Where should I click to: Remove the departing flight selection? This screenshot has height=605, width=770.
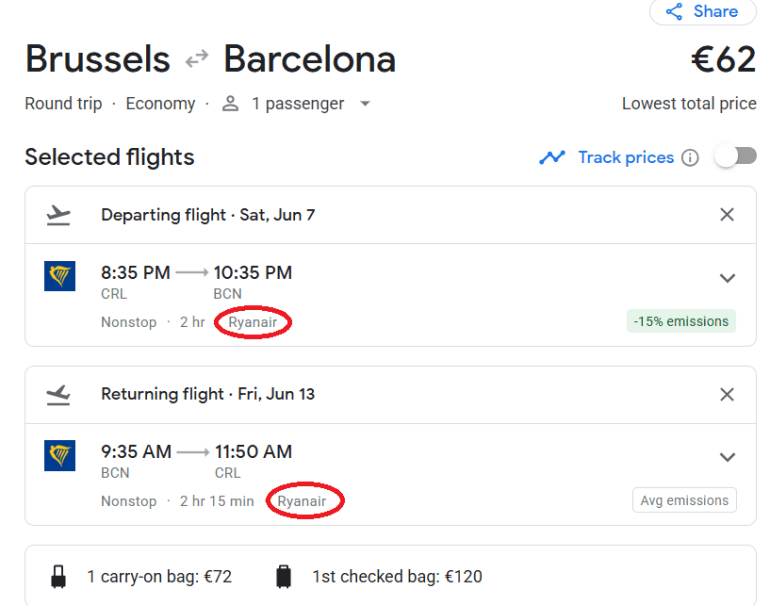(x=727, y=215)
